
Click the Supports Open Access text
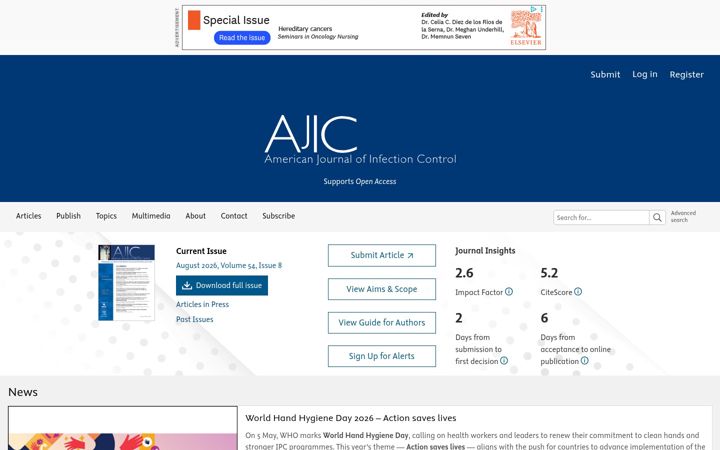[x=360, y=181]
